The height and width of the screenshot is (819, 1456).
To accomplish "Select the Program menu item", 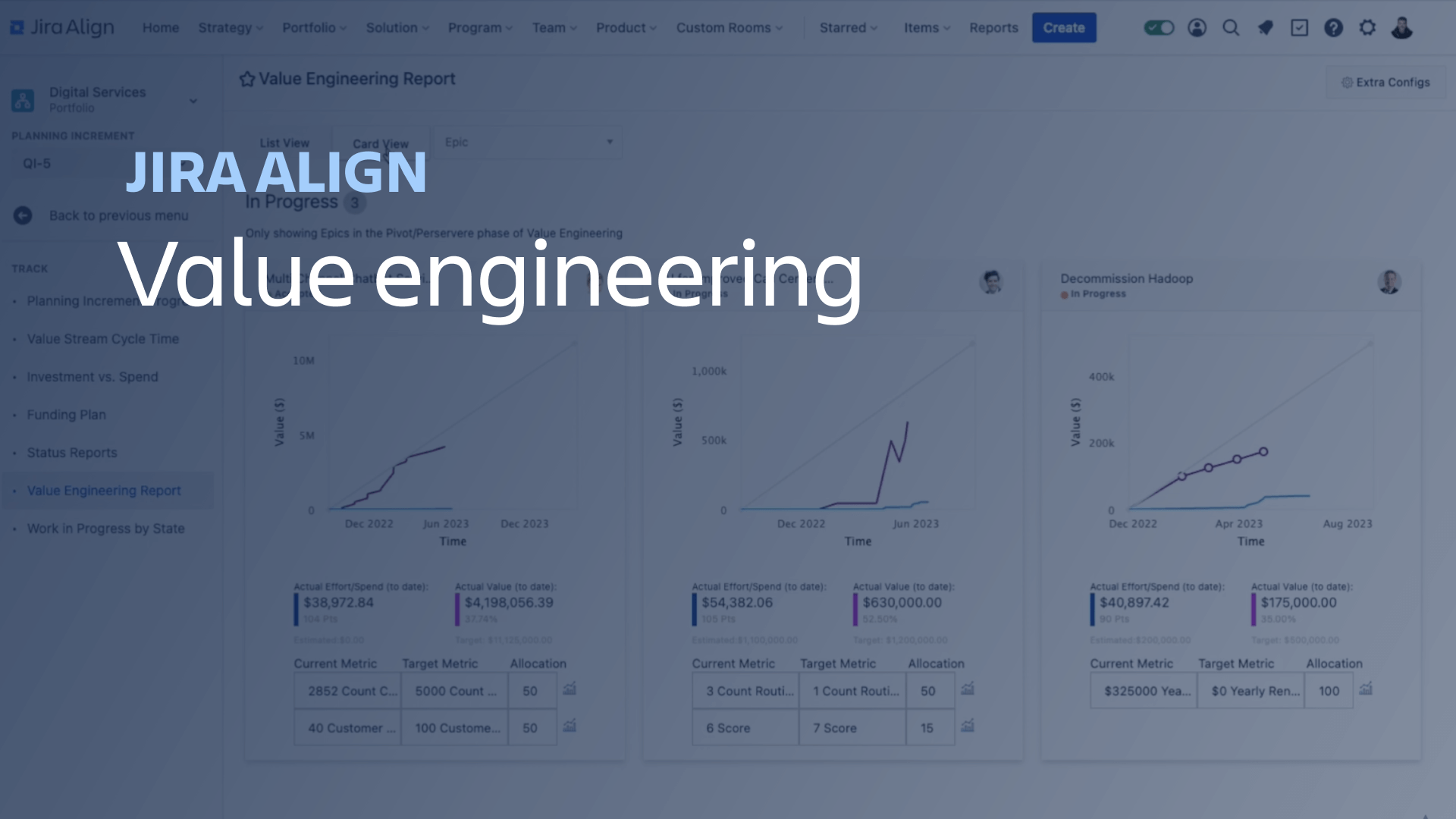I will 476,27.
